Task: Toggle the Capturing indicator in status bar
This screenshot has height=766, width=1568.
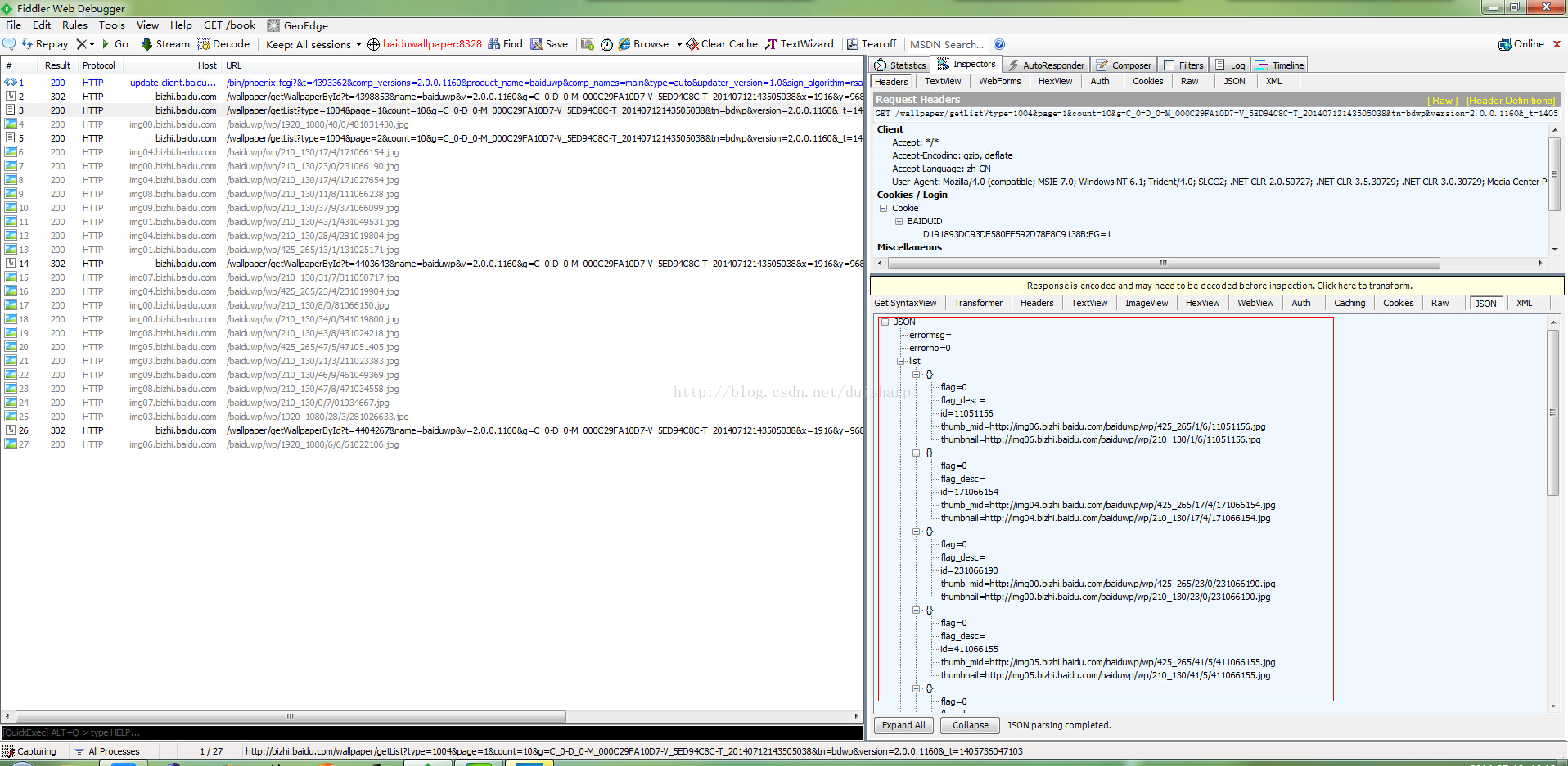Action: pyautogui.click(x=29, y=751)
